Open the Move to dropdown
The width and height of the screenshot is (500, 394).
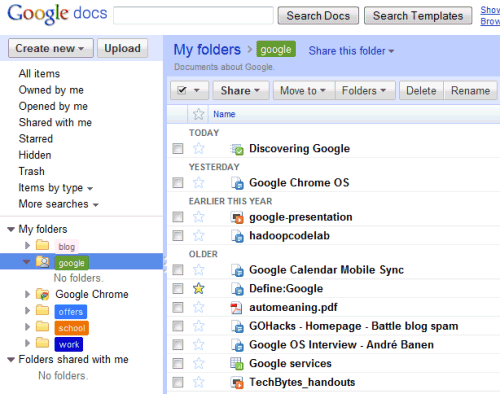pyautogui.click(x=304, y=90)
